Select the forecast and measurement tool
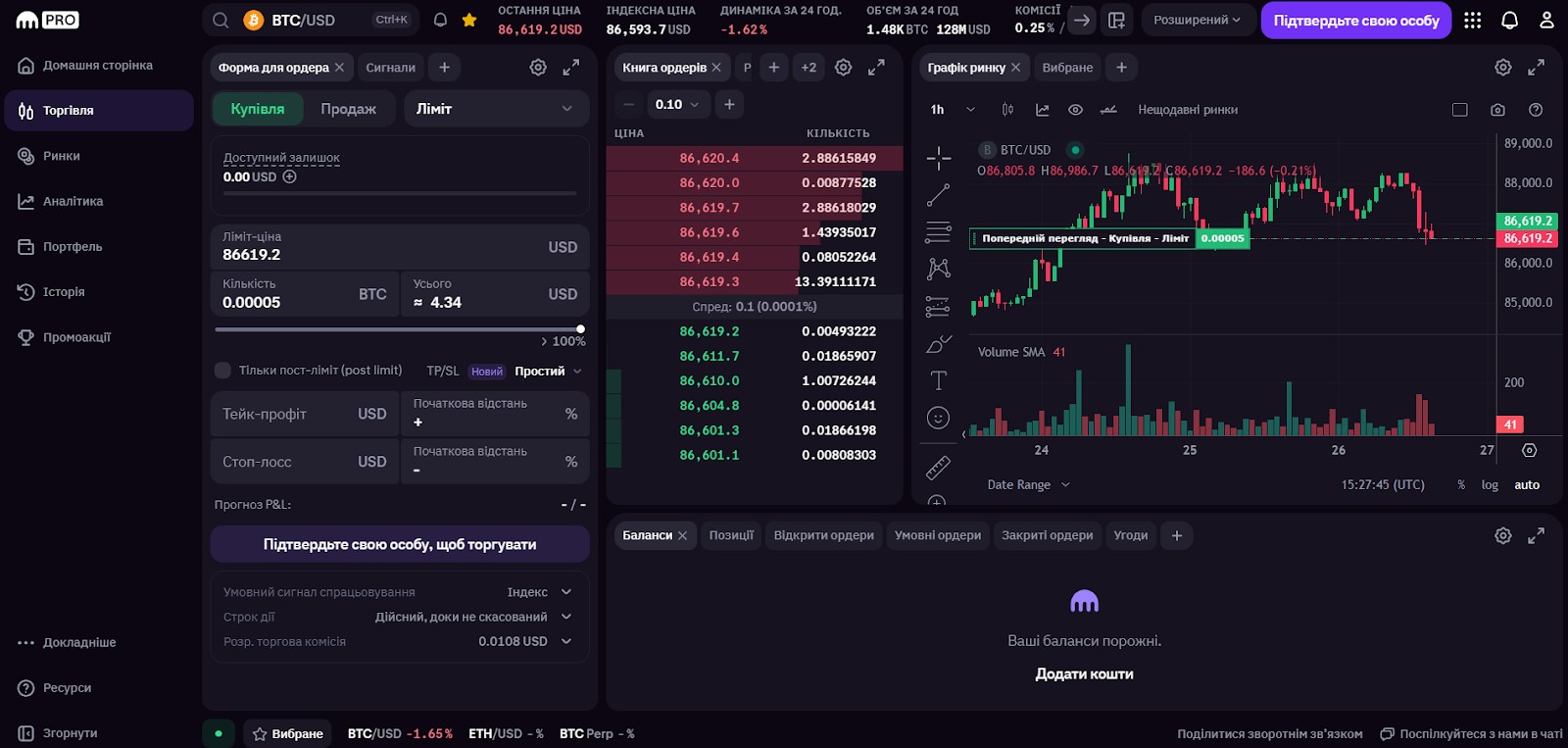Screen dimensions: 1568x748 point(938,307)
